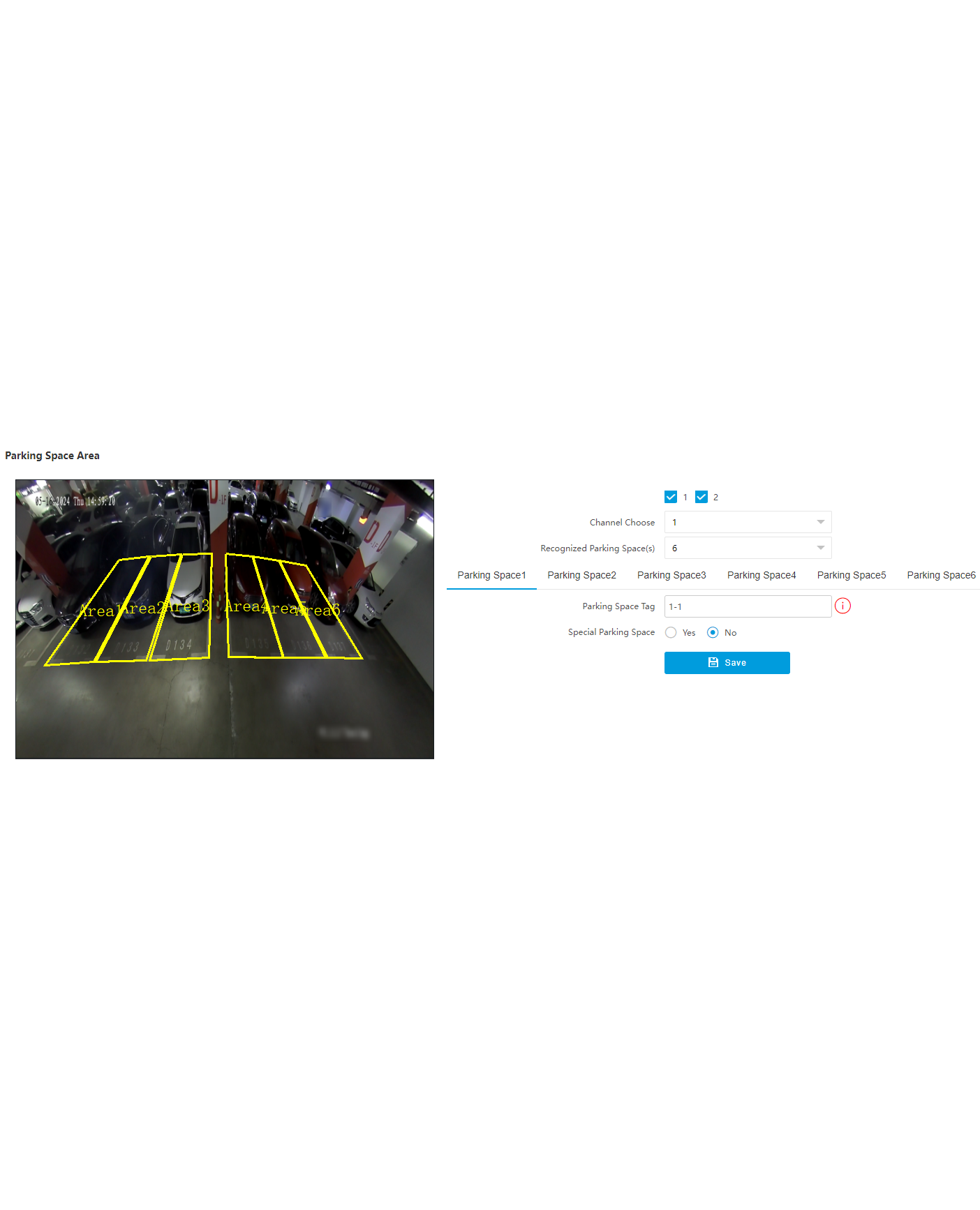Open the Channel Choose dropdown

[748, 522]
